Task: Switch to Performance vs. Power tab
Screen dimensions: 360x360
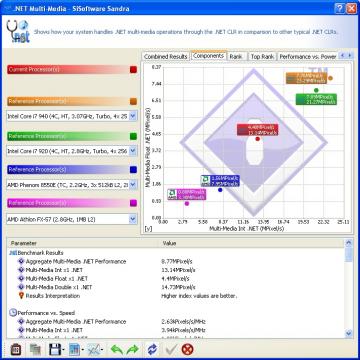Action: pos(308,57)
